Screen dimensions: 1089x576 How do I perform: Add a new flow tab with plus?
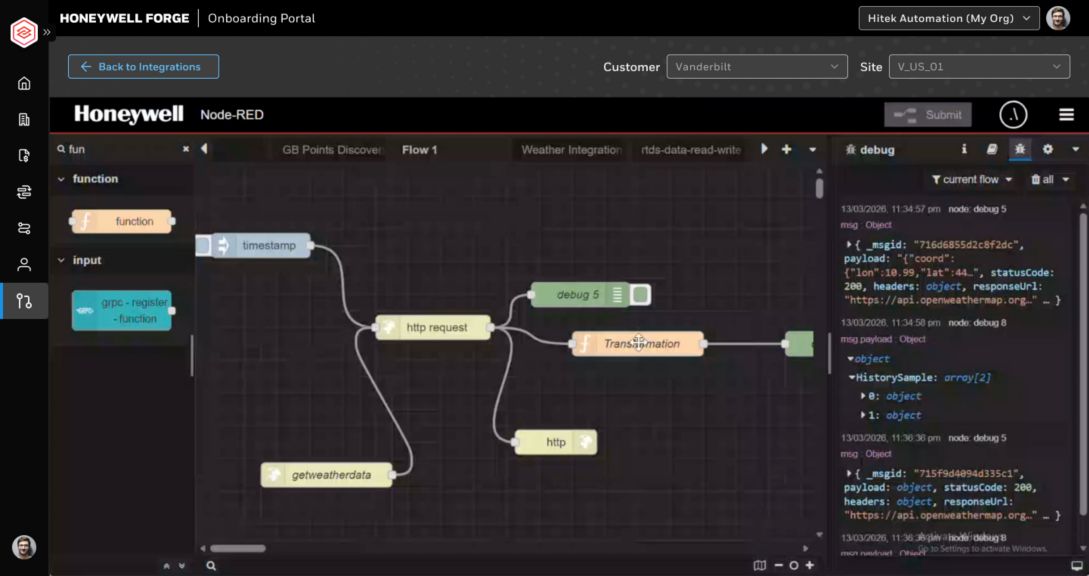786,149
